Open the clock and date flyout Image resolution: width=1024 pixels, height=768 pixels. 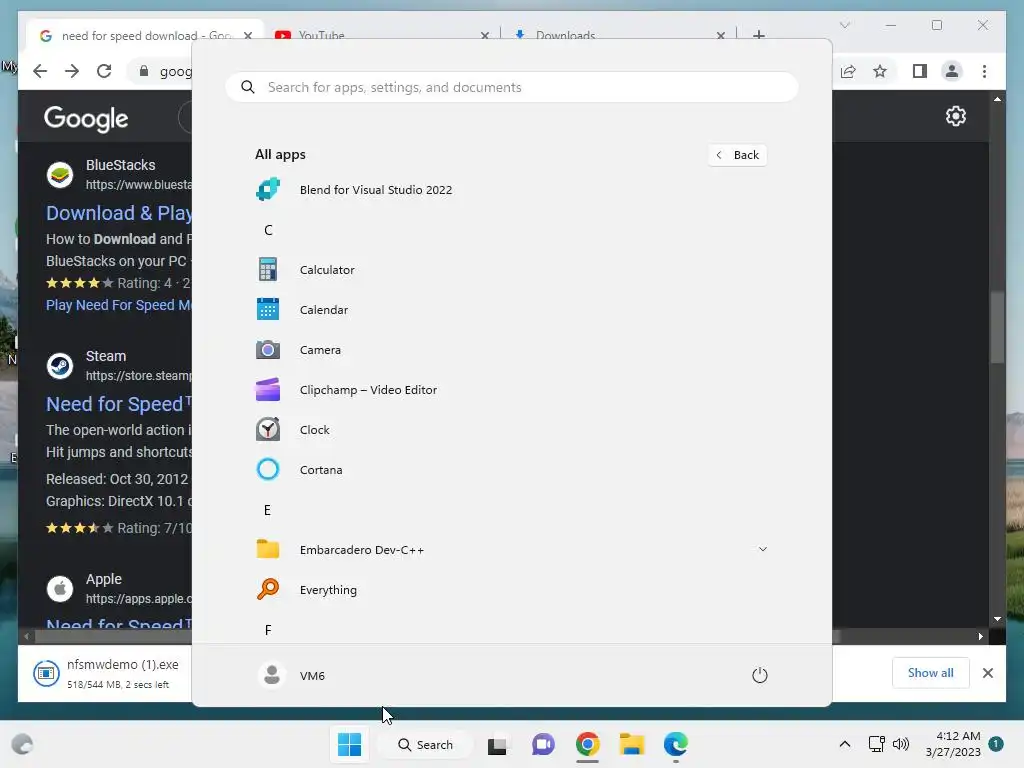[x=953, y=744]
